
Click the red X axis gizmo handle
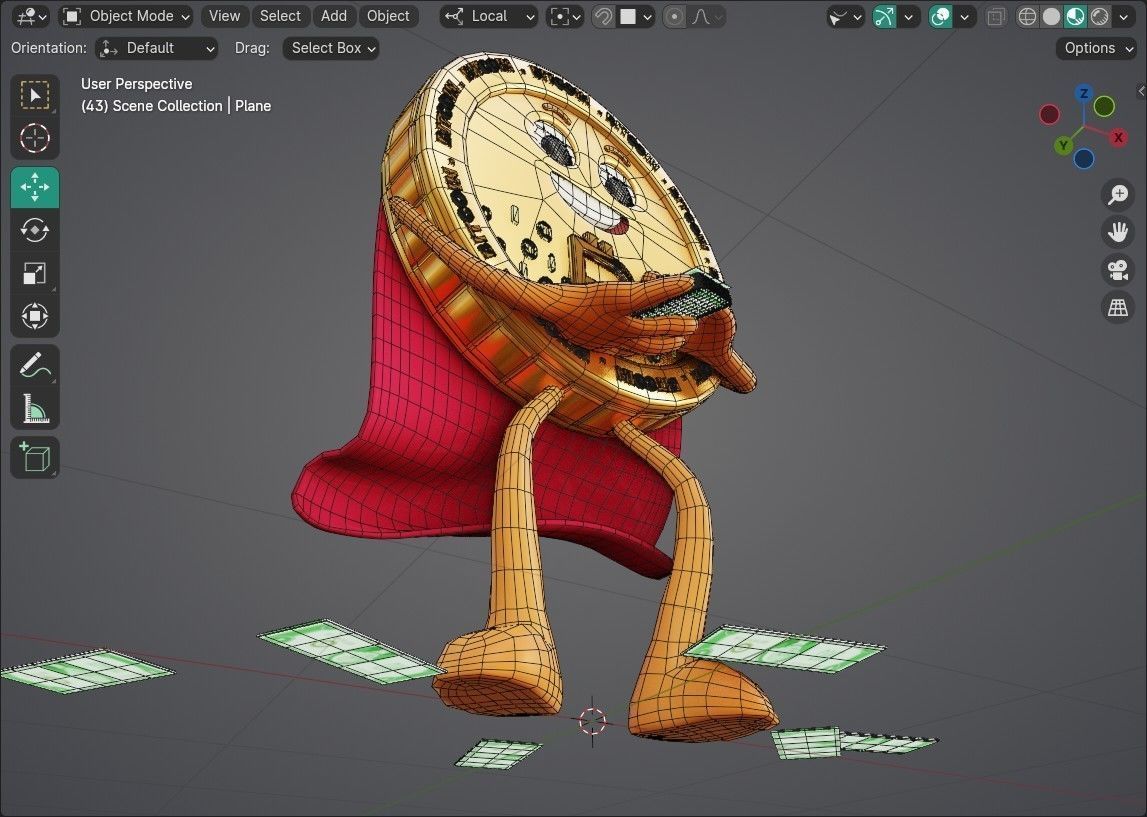tap(1118, 138)
